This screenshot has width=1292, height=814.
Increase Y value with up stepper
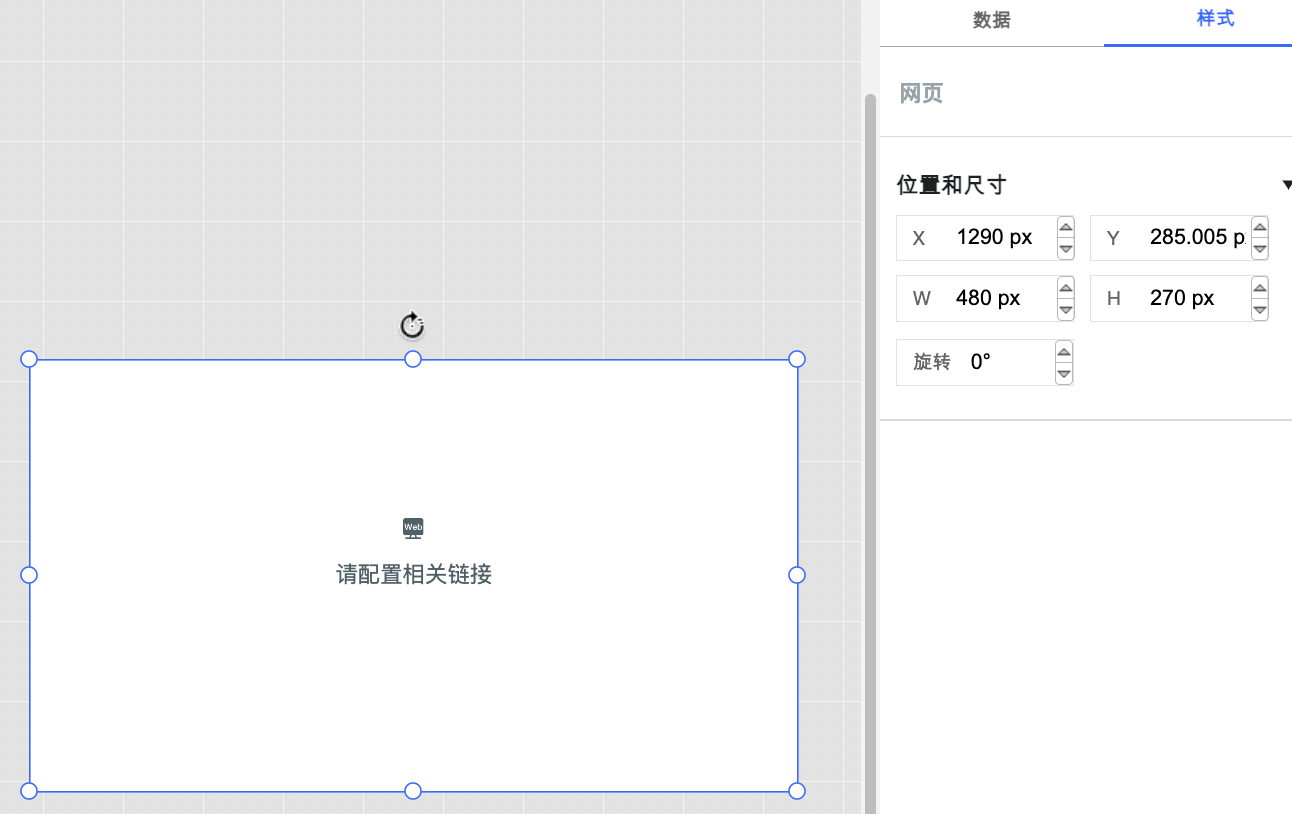[x=1260, y=227]
